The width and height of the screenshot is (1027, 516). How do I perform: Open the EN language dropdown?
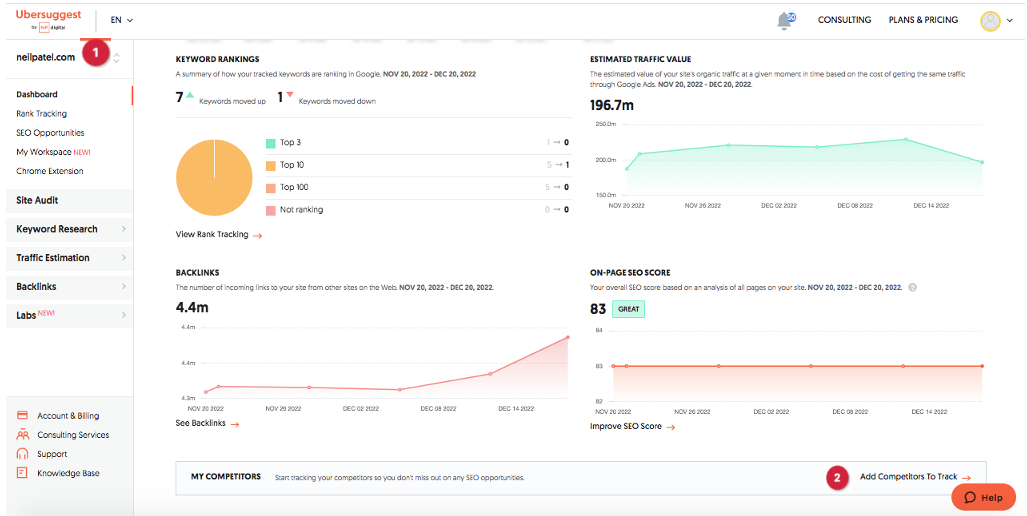coord(121,20)
